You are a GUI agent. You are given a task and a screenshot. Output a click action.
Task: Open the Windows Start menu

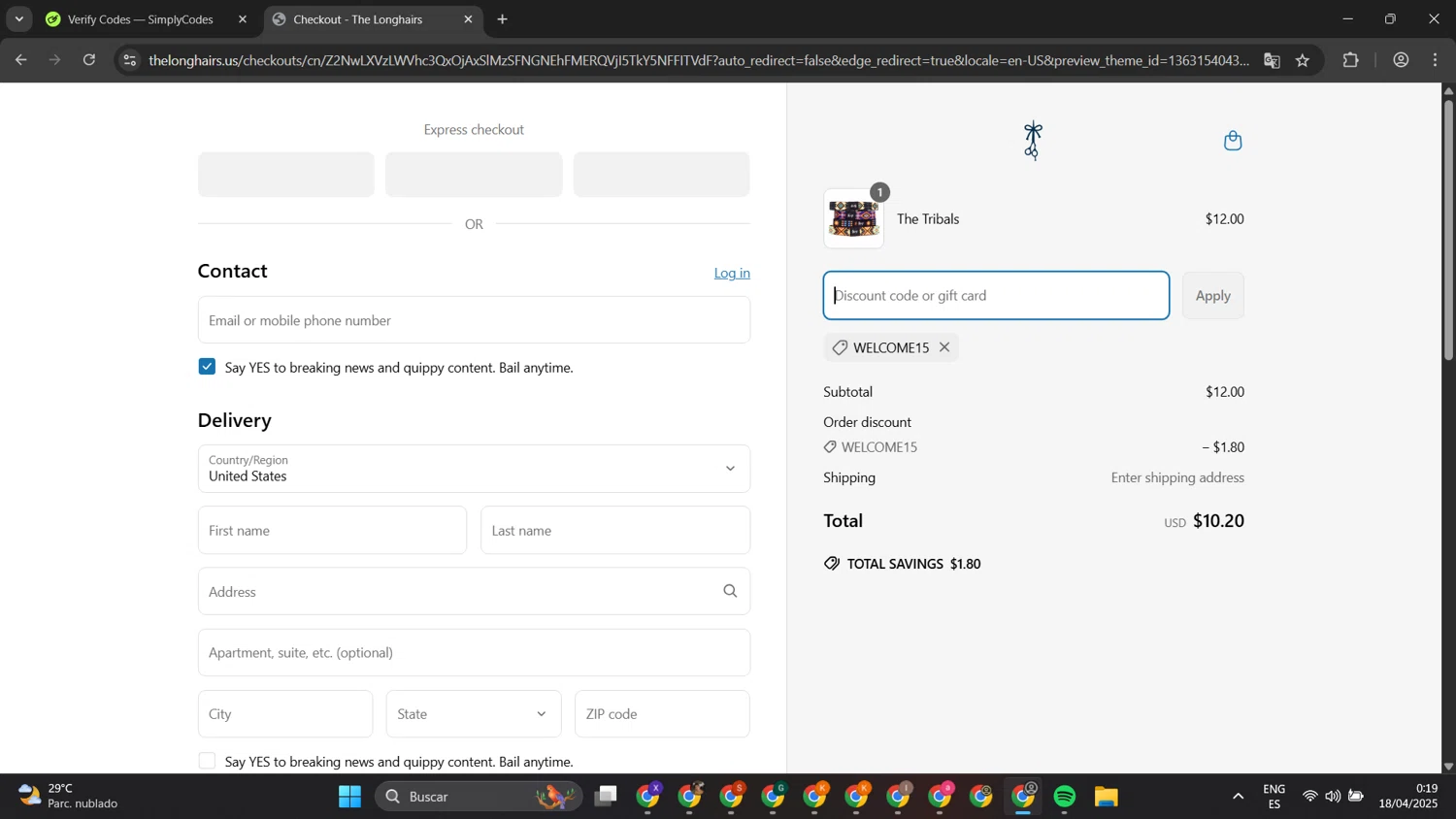coord(349,797)
